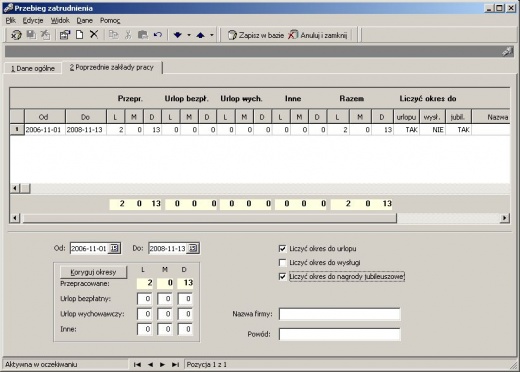Toggle 'Liczyć okres do nagrody jubileuszowej' checkbox
This screenshot has height=372, width=520.
pyautogui.click(x=282, y=277)
